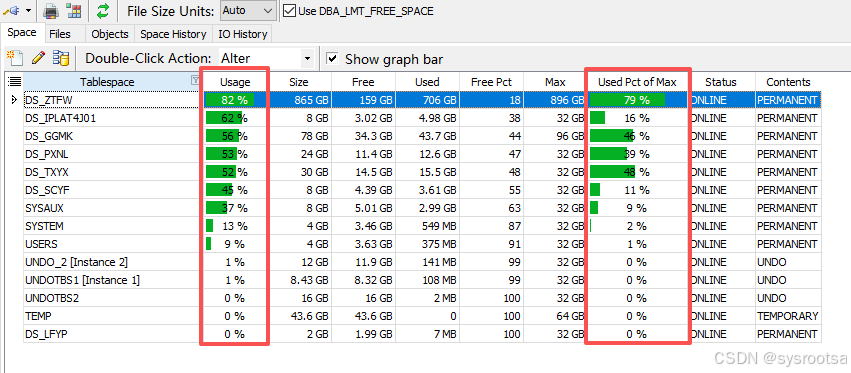Open the File Size Units dropdown

tap(249, 10)
